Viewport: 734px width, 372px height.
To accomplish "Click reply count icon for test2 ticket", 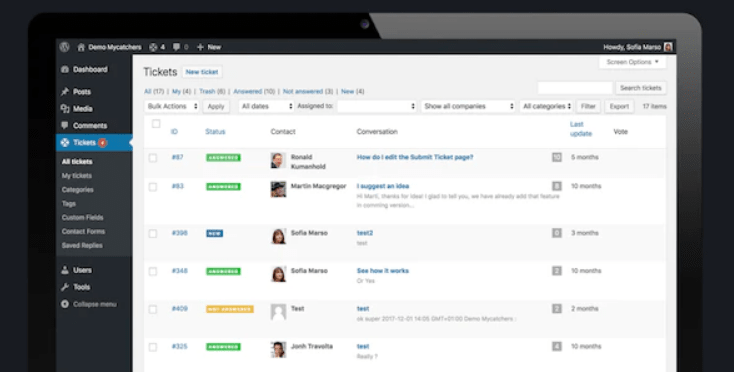I will coord(557,233).
